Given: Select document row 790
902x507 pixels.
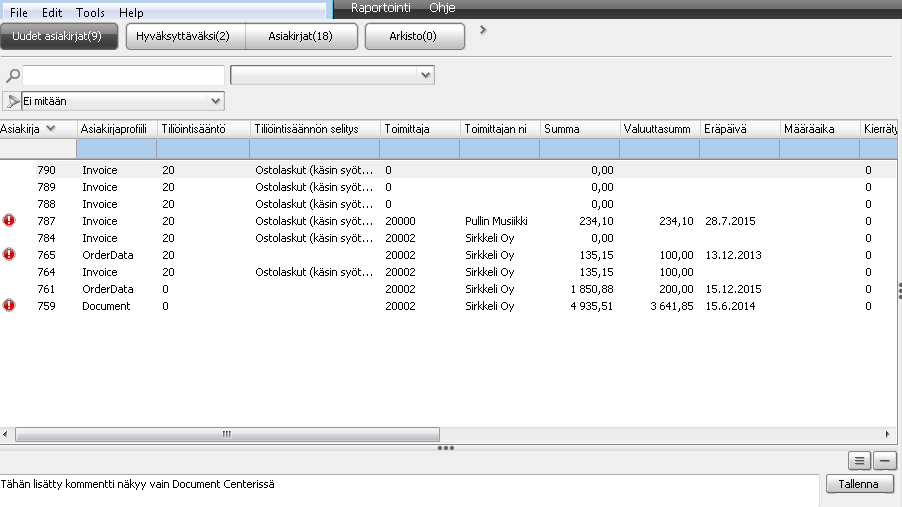Looking at the screenshot, I should (448, 170).
